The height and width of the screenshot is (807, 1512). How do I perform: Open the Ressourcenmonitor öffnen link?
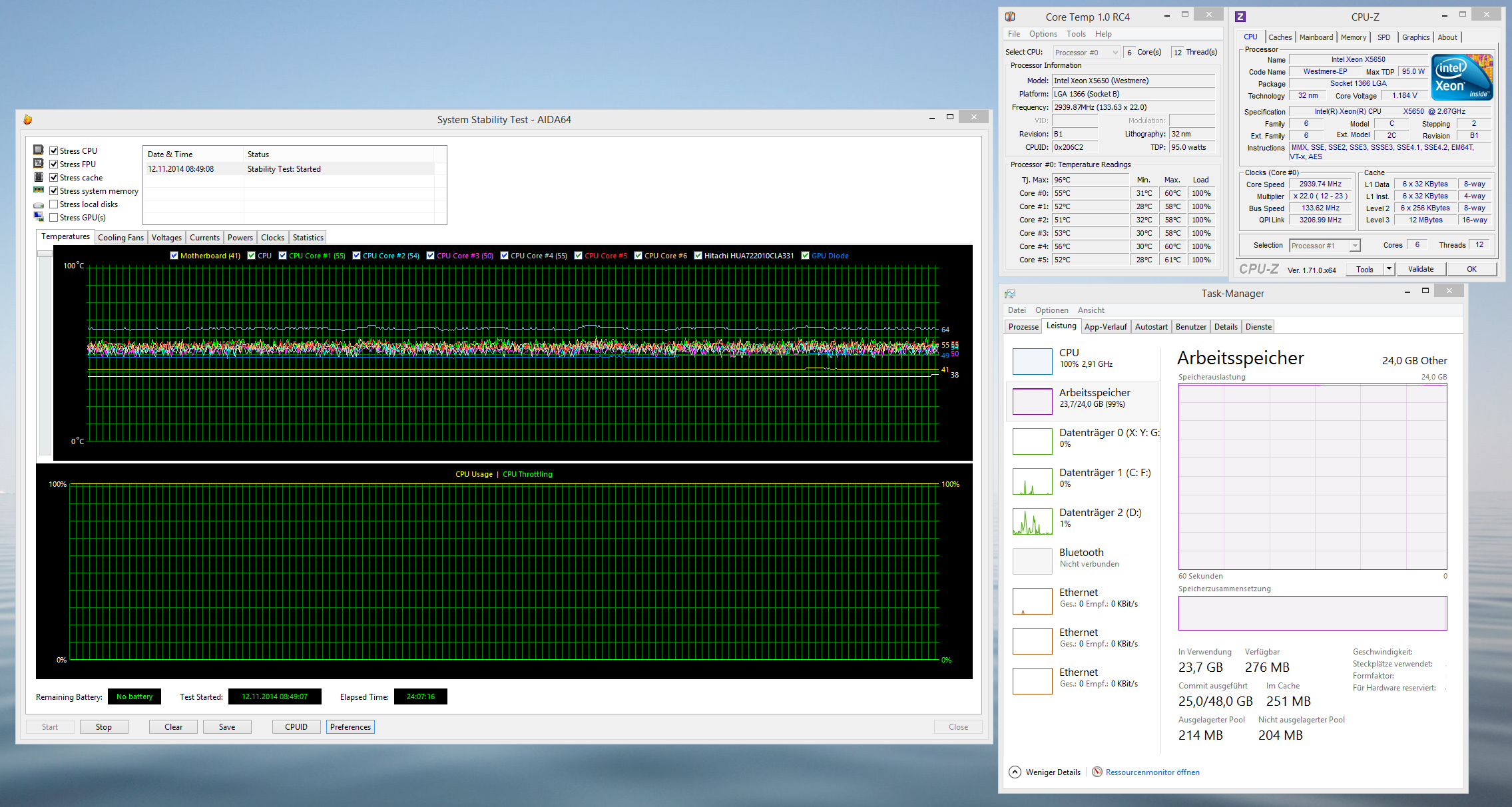[1152, 772]
